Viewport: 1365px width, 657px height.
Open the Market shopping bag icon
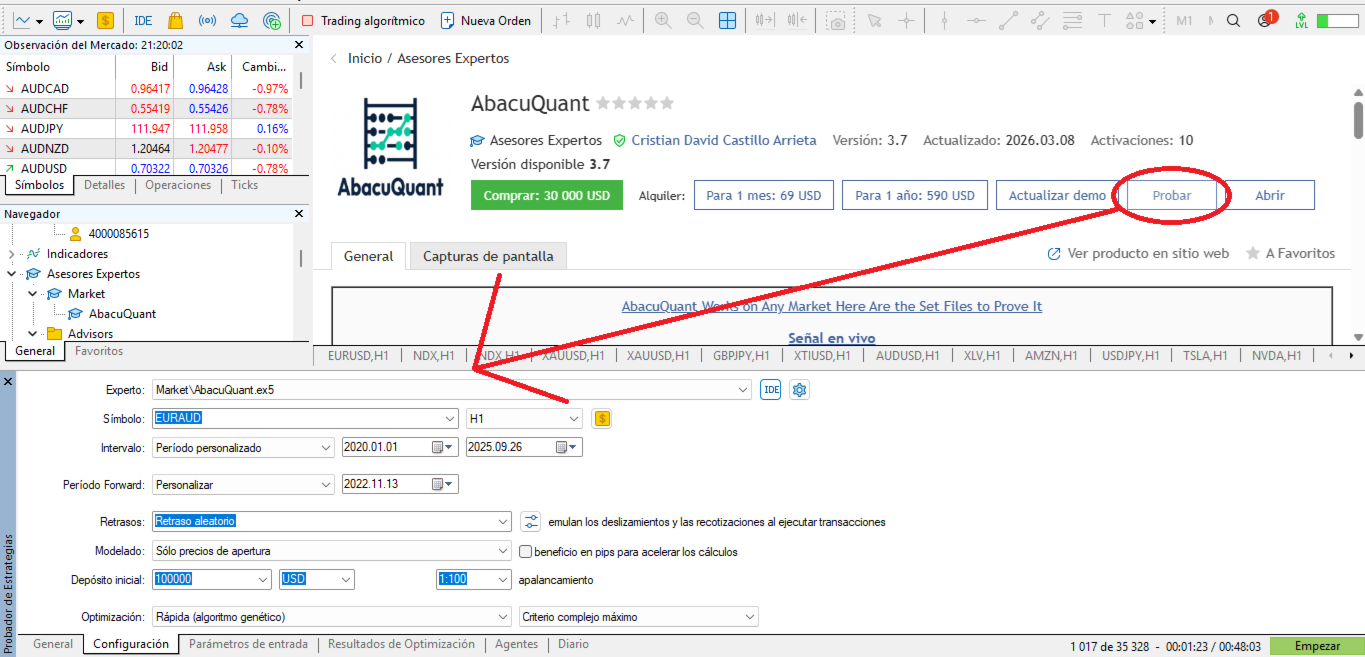175,20
